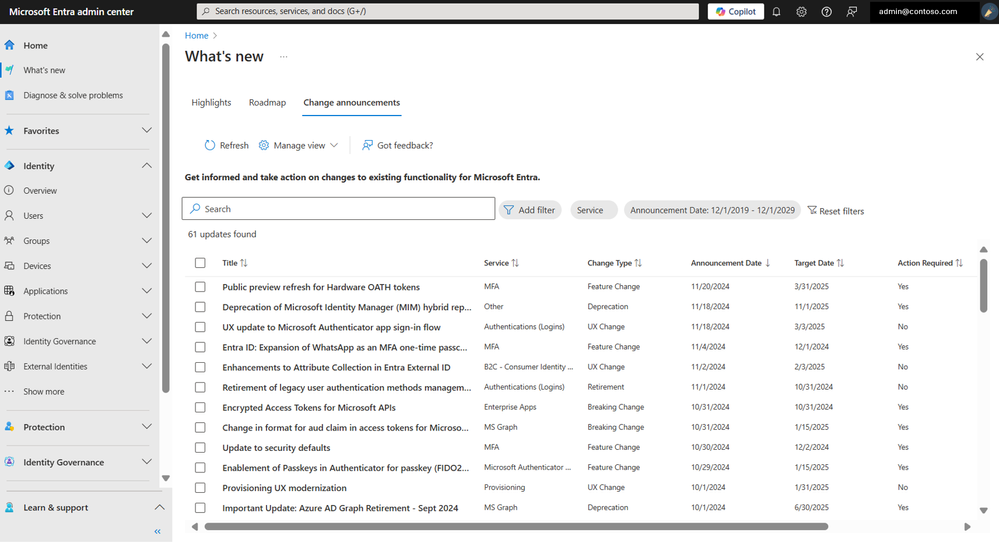Sort by Action Required column arrows
999x553 pixels.
pyautogui.click(x=959, y=263)
